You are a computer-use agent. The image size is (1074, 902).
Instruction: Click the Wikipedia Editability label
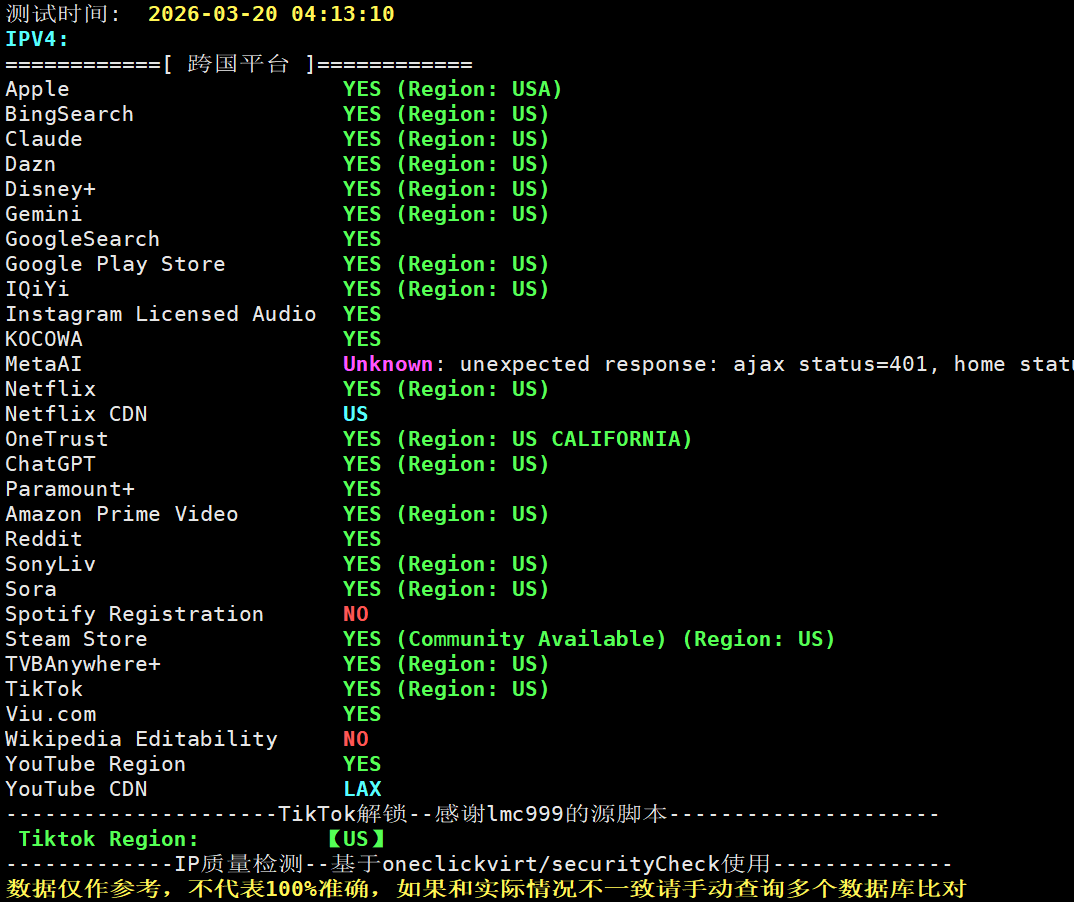(141, 739)
